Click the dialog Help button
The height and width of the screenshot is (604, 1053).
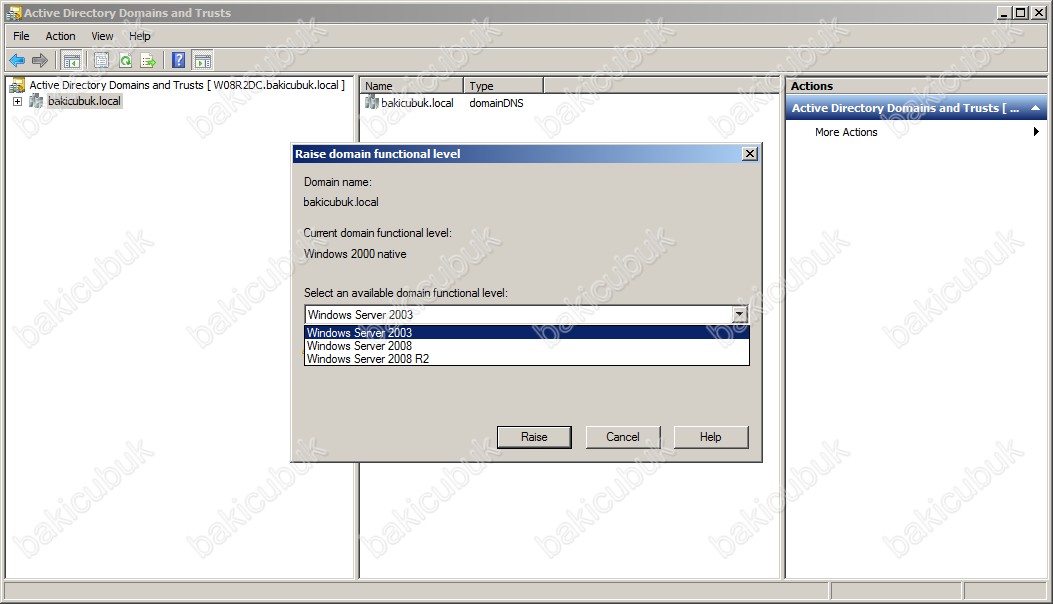pyautogui.click(x=711, y=437)
